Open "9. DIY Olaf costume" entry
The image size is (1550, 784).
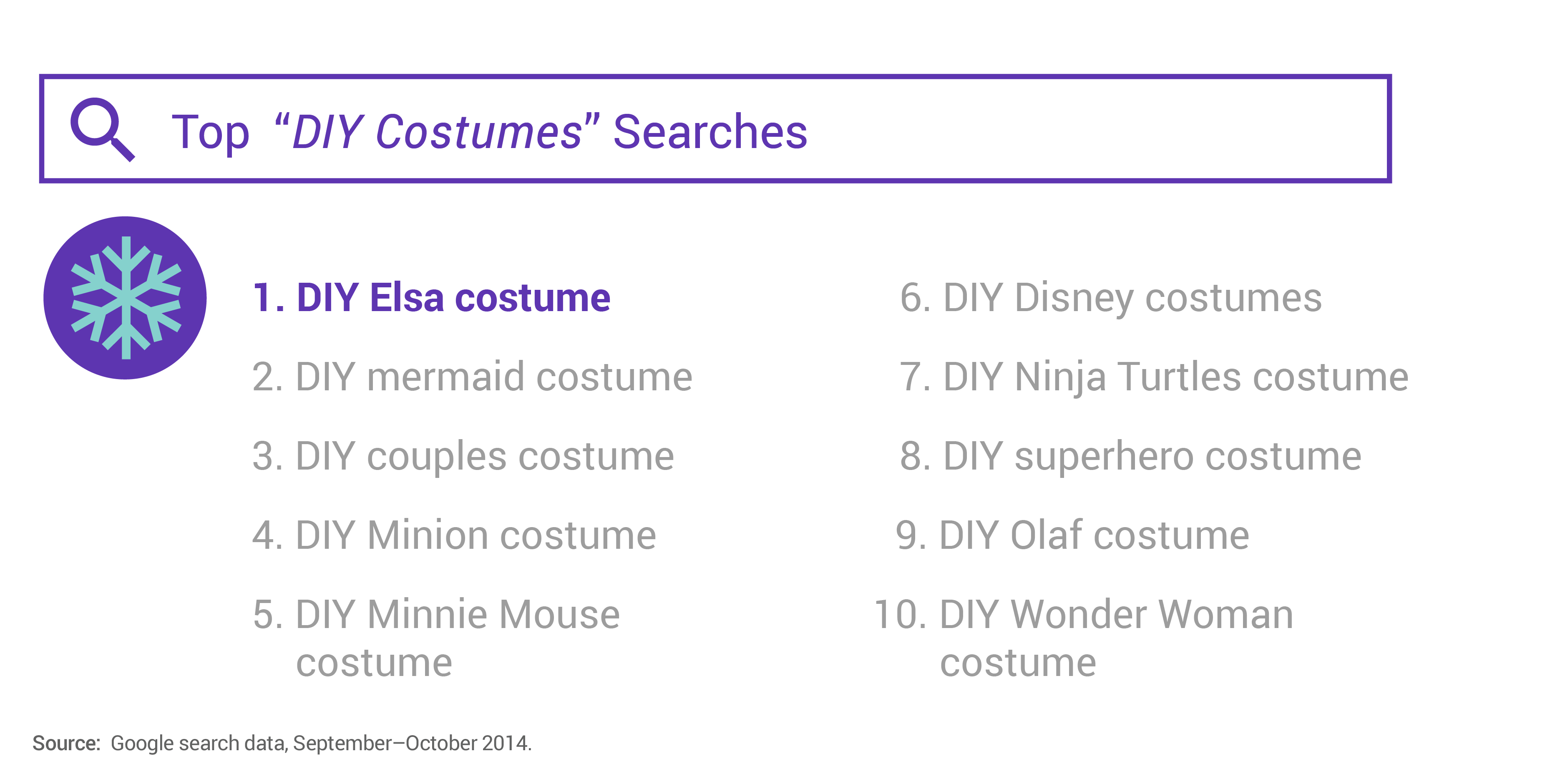coord(1073,535)
